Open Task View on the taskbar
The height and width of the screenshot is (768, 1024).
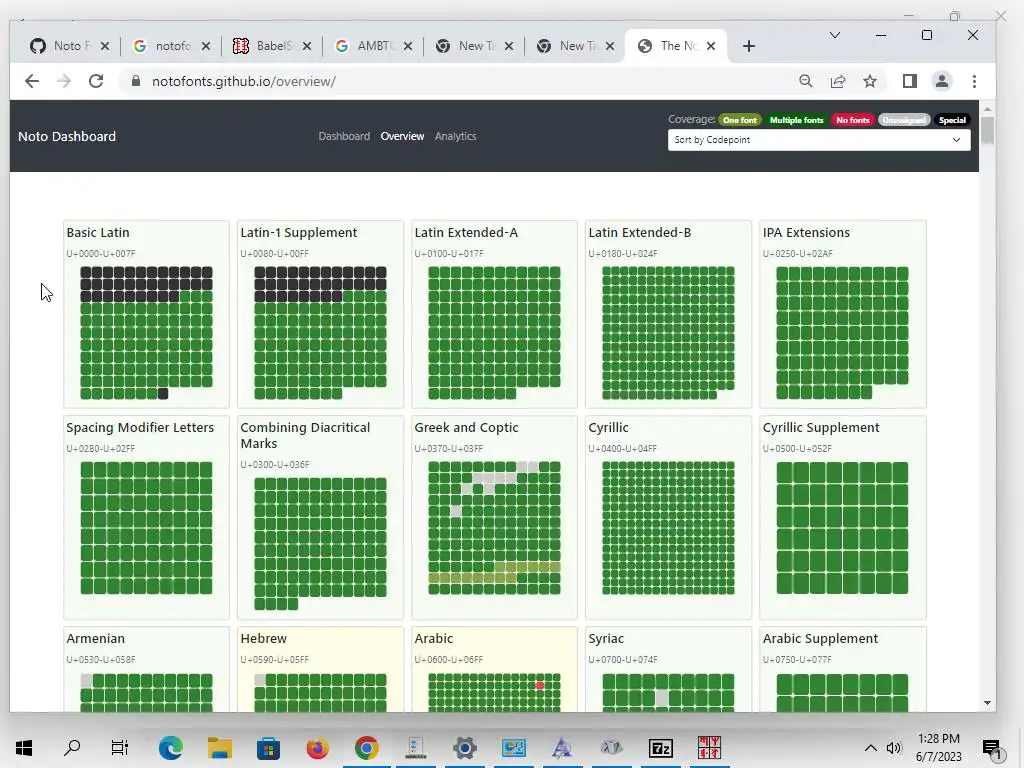click(120, 747)
